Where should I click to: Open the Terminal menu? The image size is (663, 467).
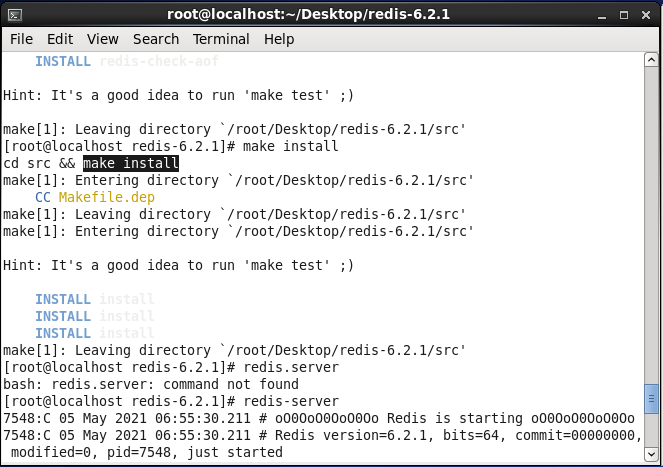221,39
